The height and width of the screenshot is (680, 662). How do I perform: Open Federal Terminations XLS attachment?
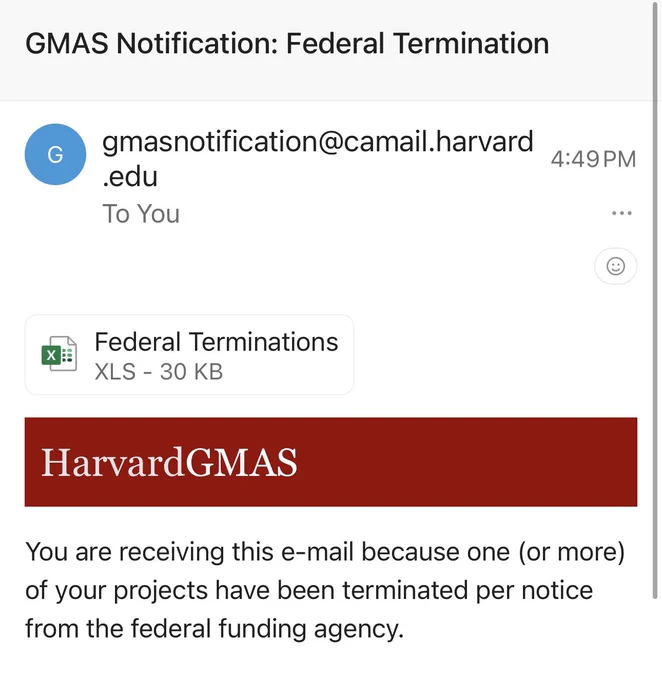(189, 355)
